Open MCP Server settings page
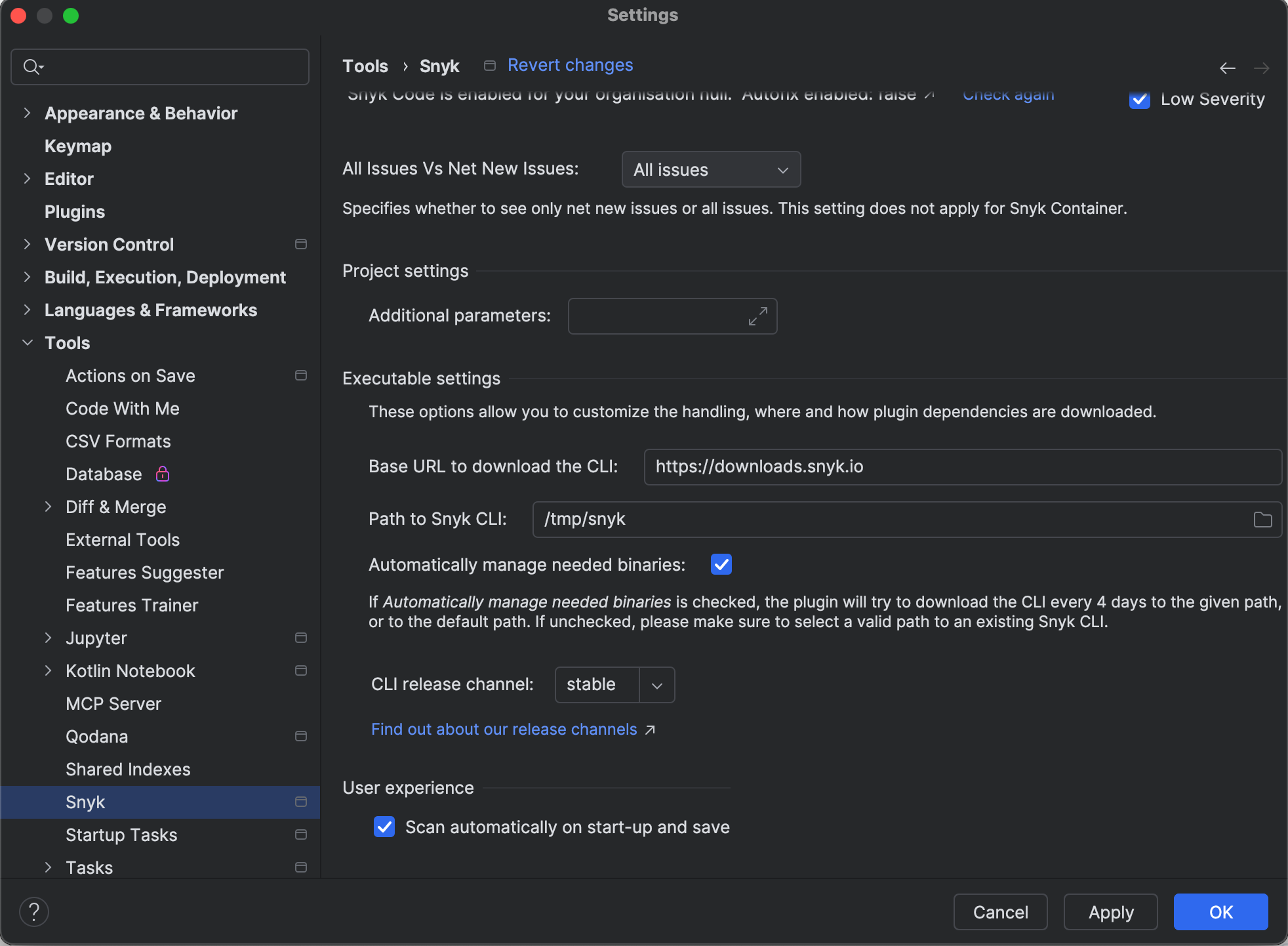Viewport: 1288px width, 946px height. pos(113,703)
